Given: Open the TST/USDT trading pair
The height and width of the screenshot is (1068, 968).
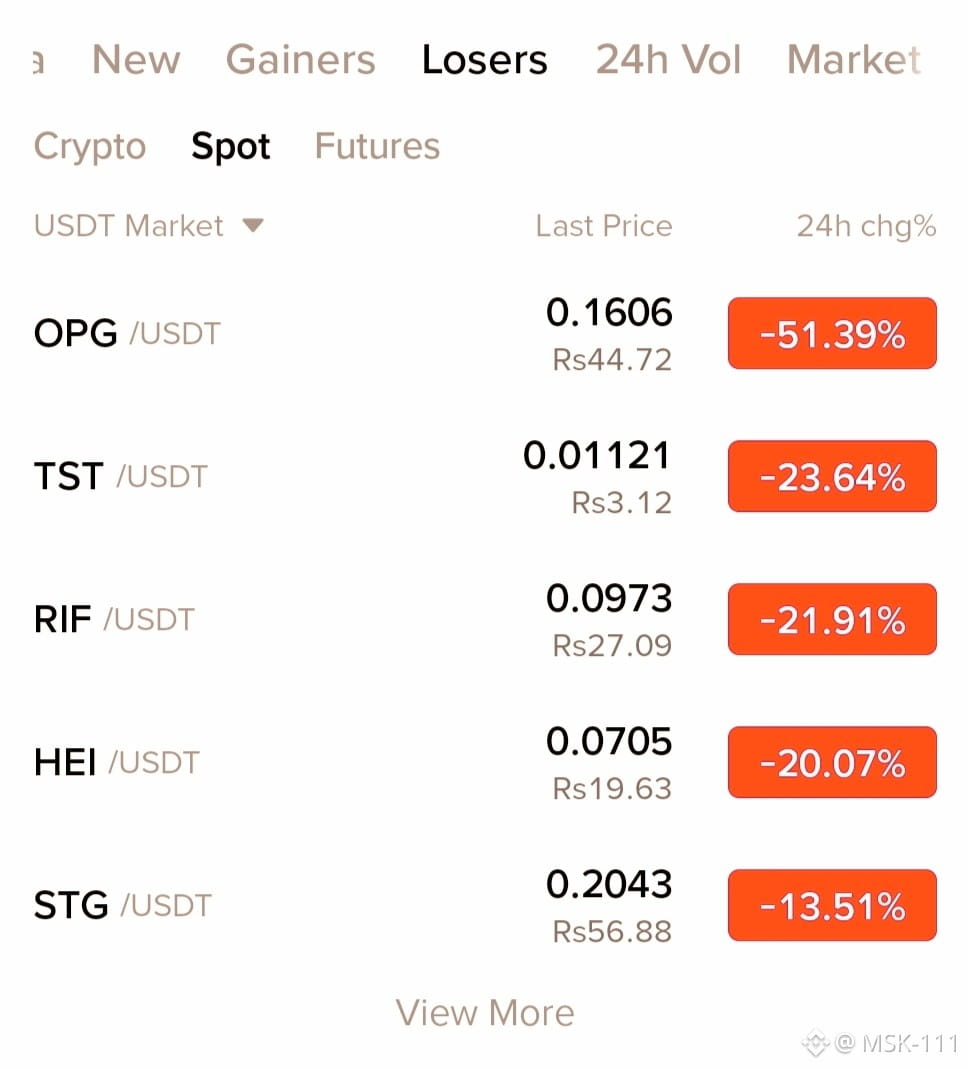Looking at the screenshot, I should click(485, 476).
